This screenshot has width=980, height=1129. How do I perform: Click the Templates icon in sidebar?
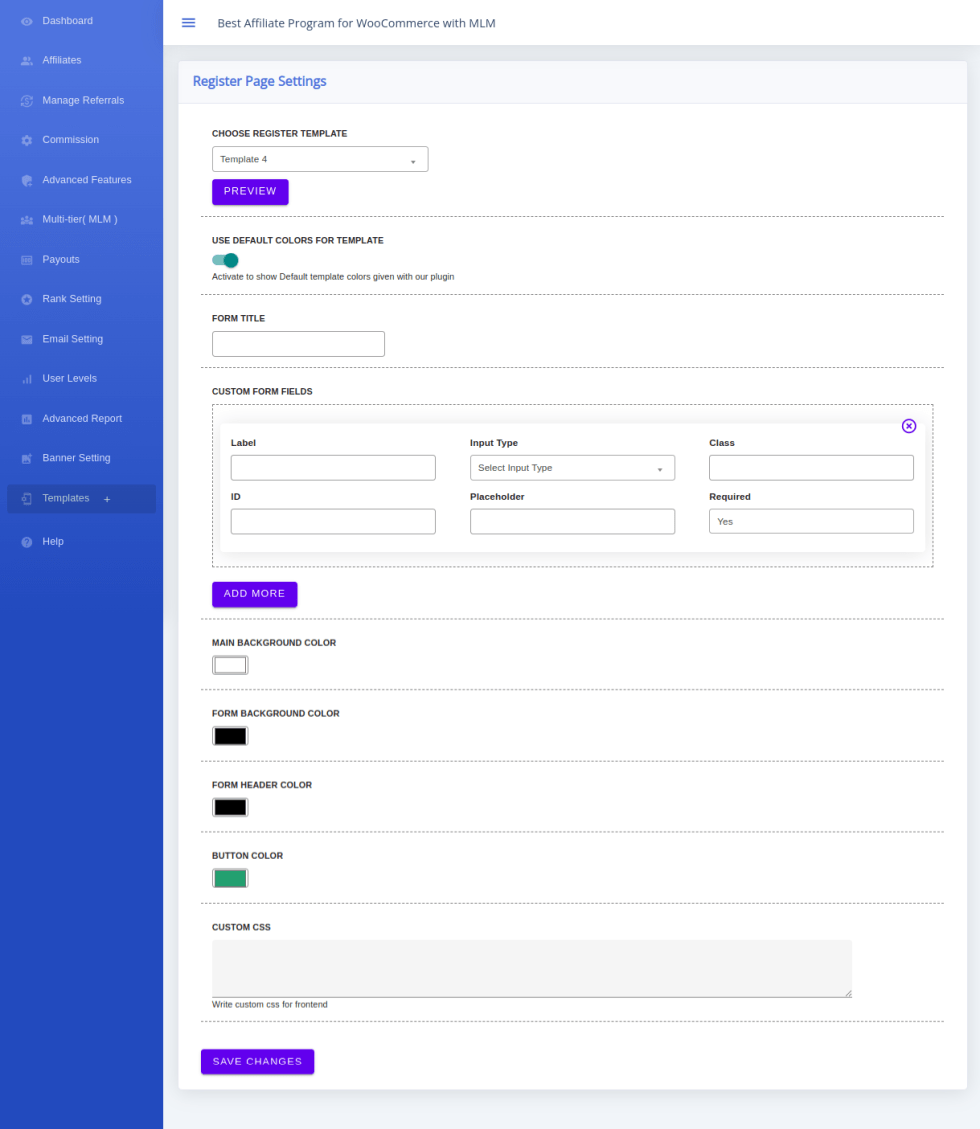coord(27,499)
